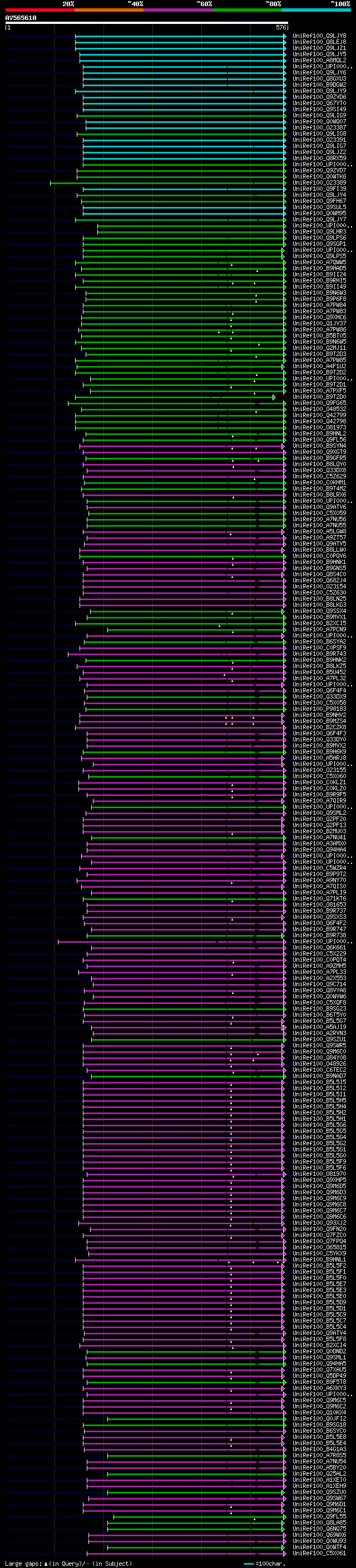356x1568 pixels.
Task: Select hit UniRef100_Q9LIG9
Action: [x=319, y=115]
